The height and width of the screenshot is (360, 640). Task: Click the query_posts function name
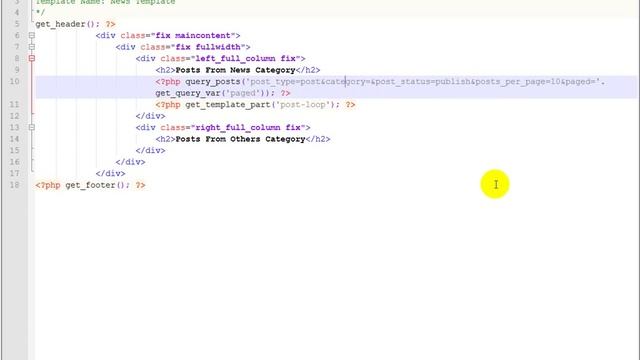[x=213, y=82]
